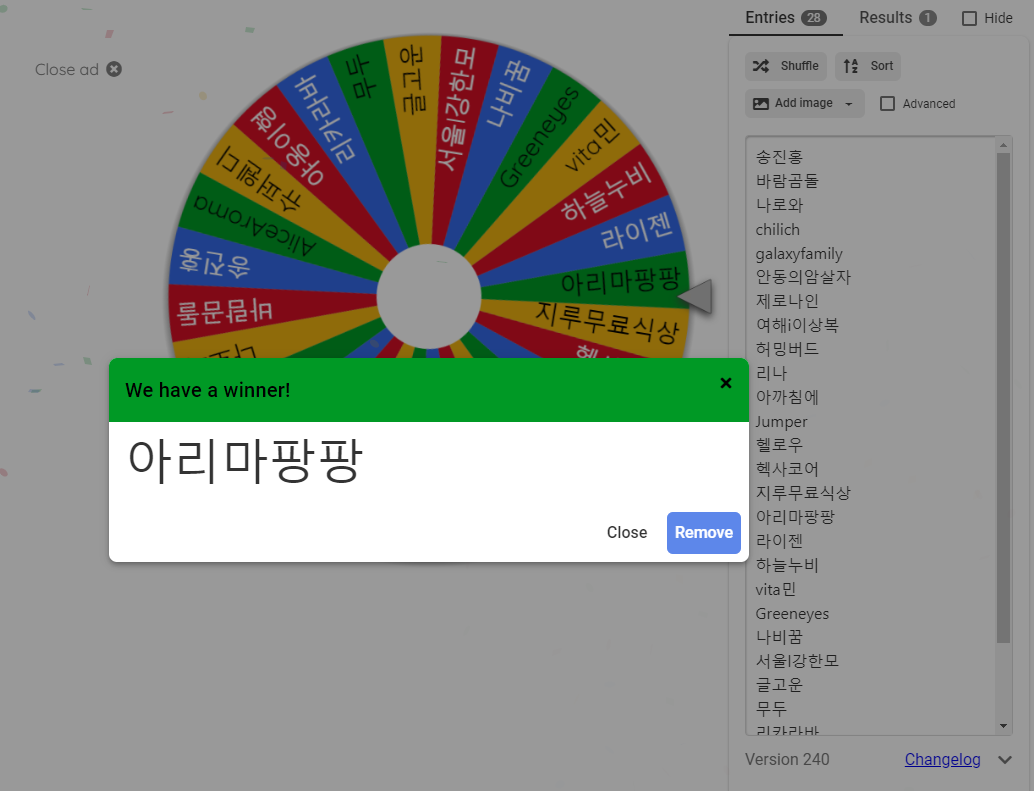
Task: Click the Greeneyes wheel slice
Action: (x=539, y=137)
